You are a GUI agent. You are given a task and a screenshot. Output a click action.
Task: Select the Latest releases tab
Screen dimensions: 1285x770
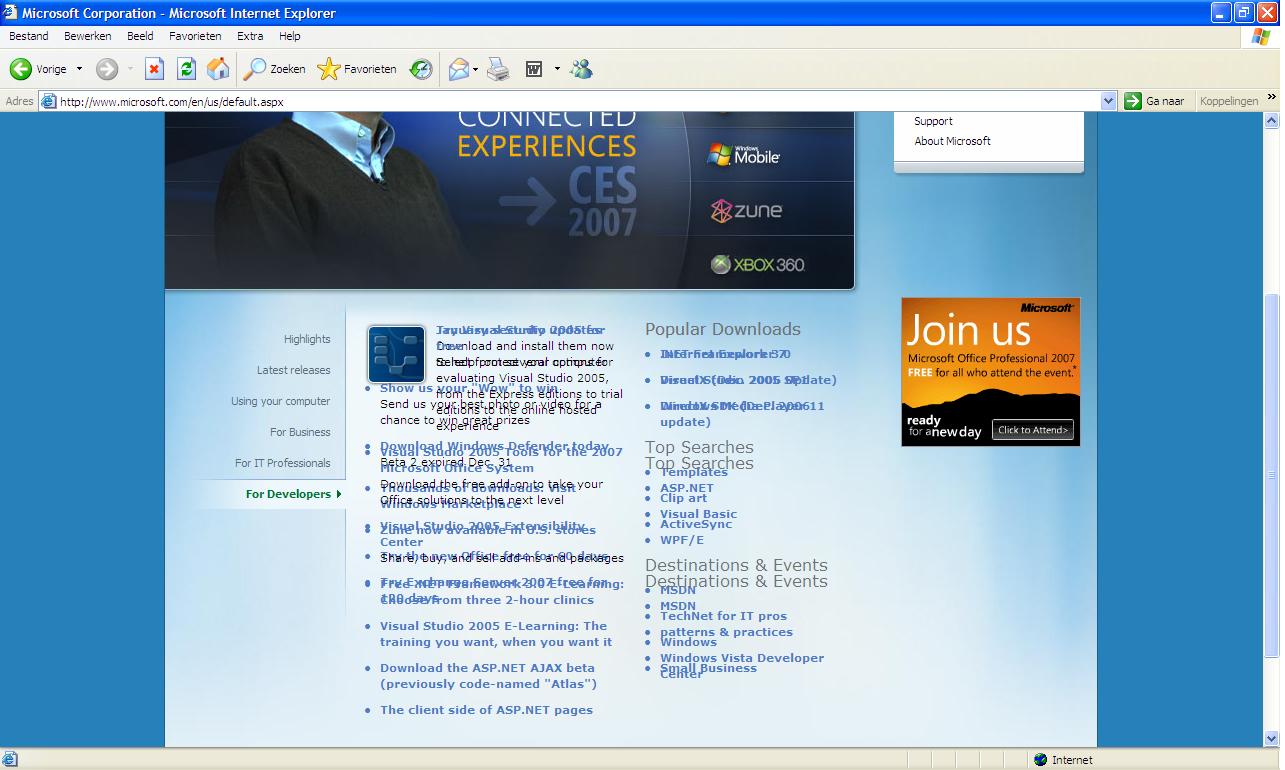point(293,370)
